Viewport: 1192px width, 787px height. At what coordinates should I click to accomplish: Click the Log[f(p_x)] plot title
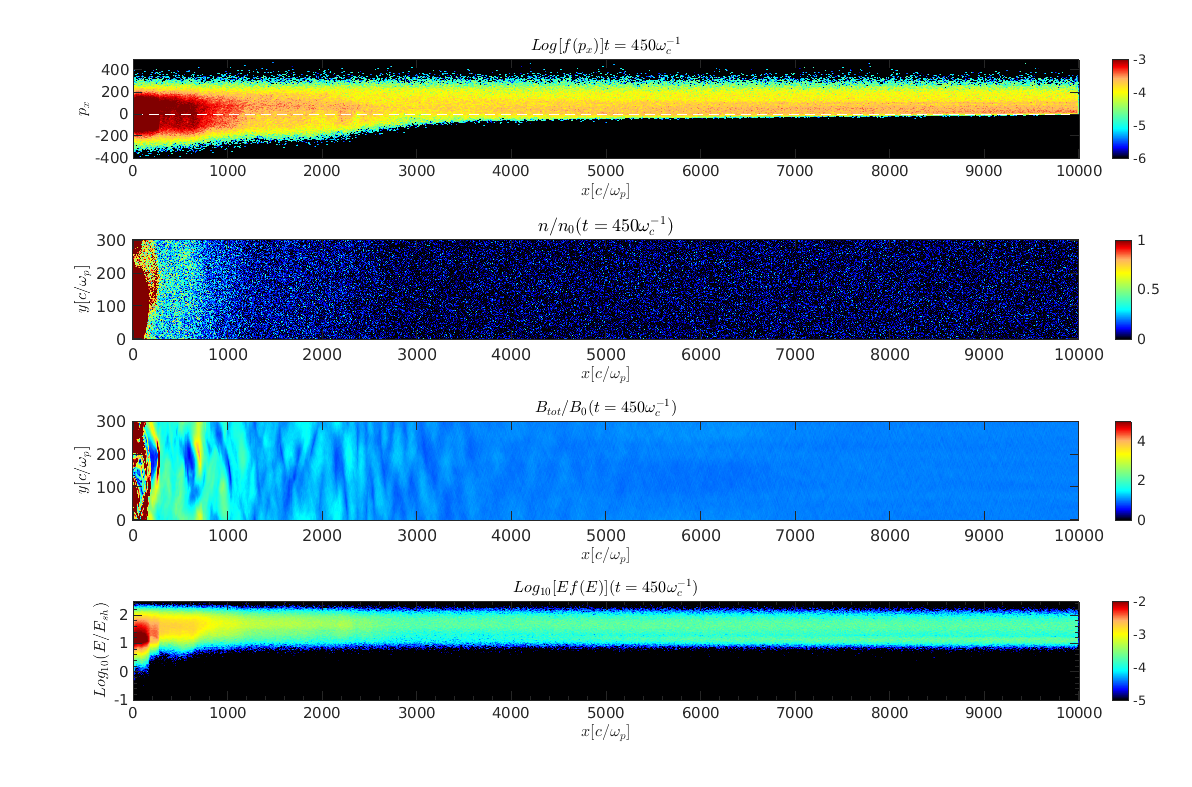pyautogui.click(x=605, y=45)
